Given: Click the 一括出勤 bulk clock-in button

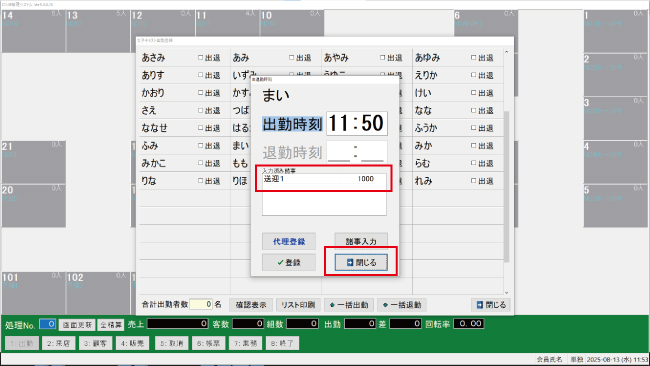Looking at the screenshot, I should point(349,305).
